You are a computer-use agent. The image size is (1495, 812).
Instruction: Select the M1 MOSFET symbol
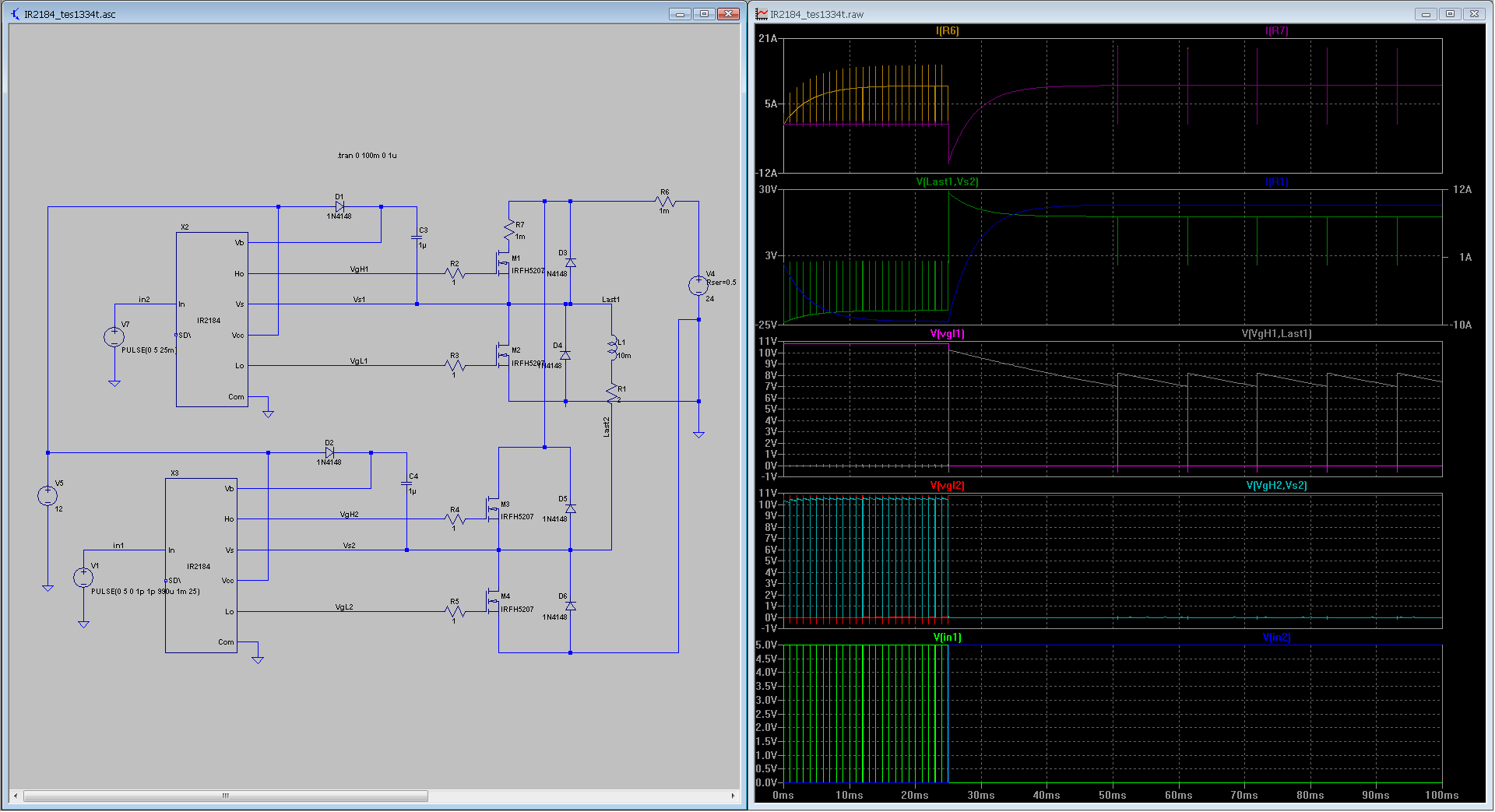pyautogui.click(x=503, y=263)
